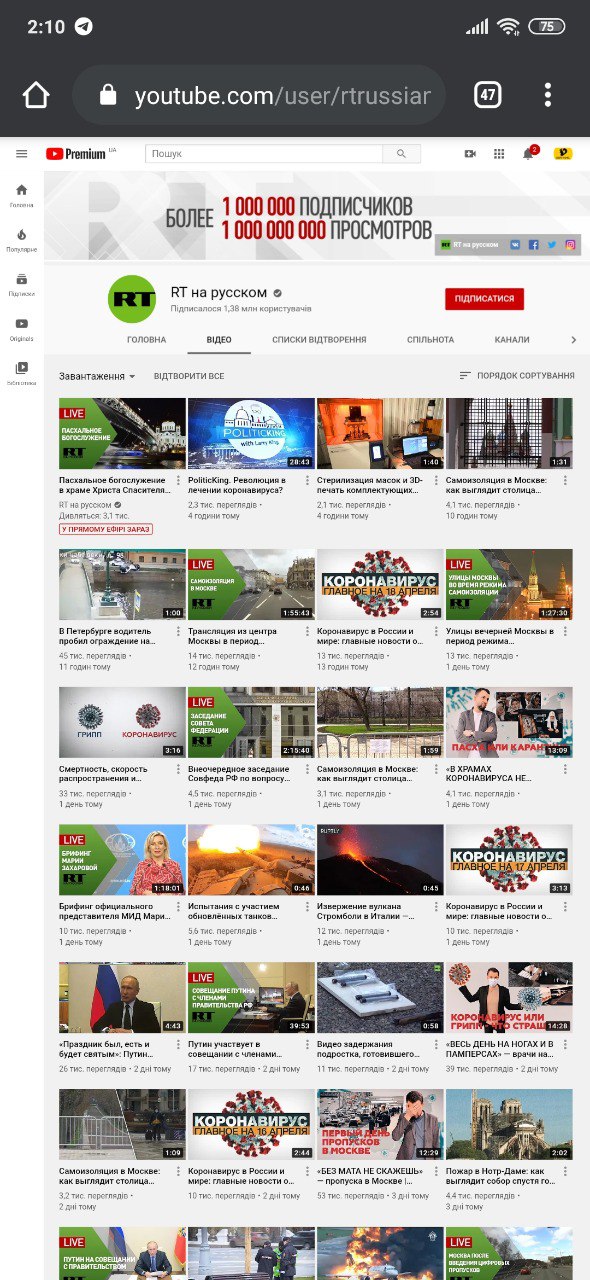The height and width of the screenshot is (1280, 590).
Task: Open the Пасхальное богослужение video title
Action: tap(116, 485)
